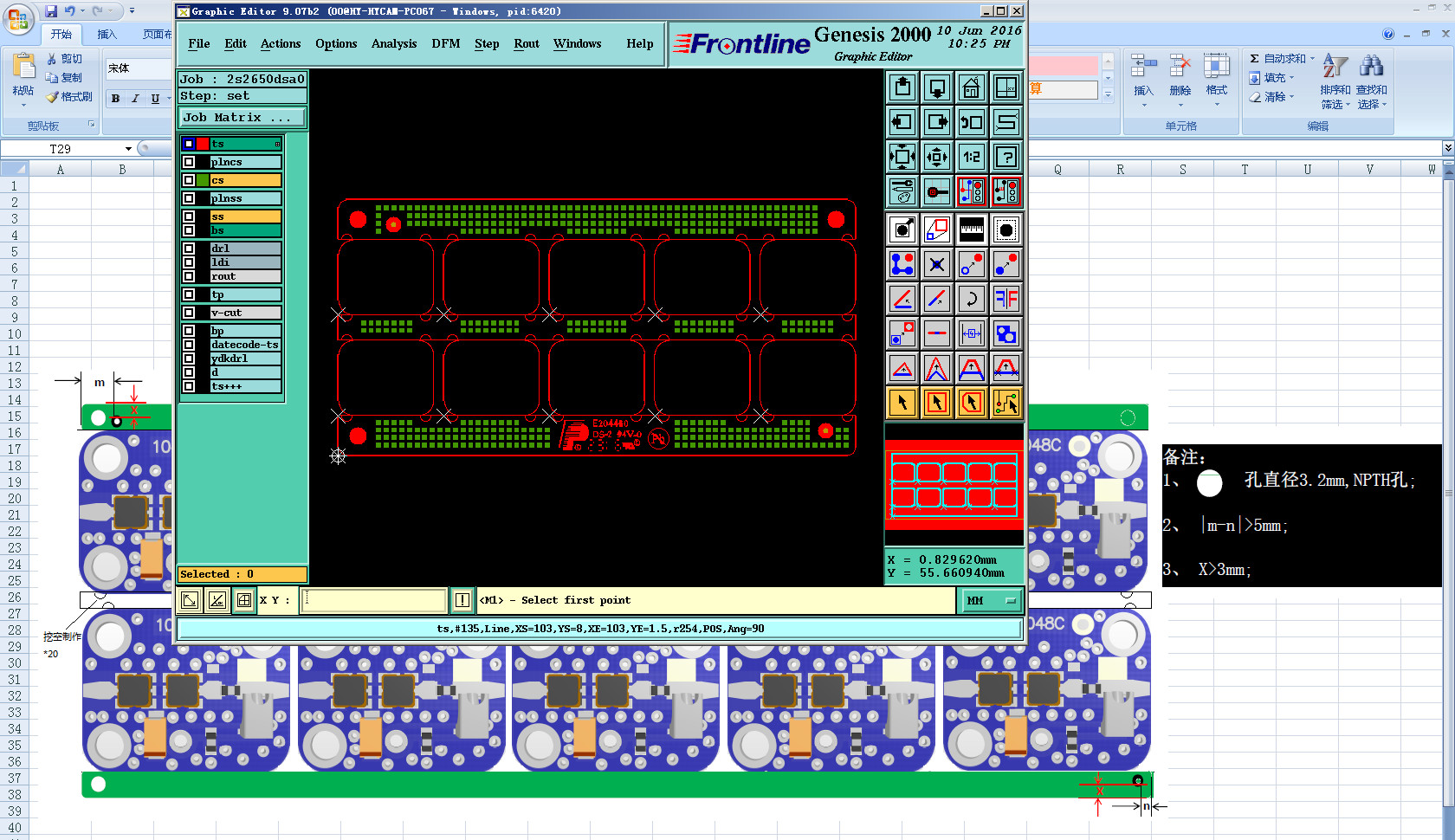
Task: Click the black X delete feature icon
Action: [x=937, y=264]
